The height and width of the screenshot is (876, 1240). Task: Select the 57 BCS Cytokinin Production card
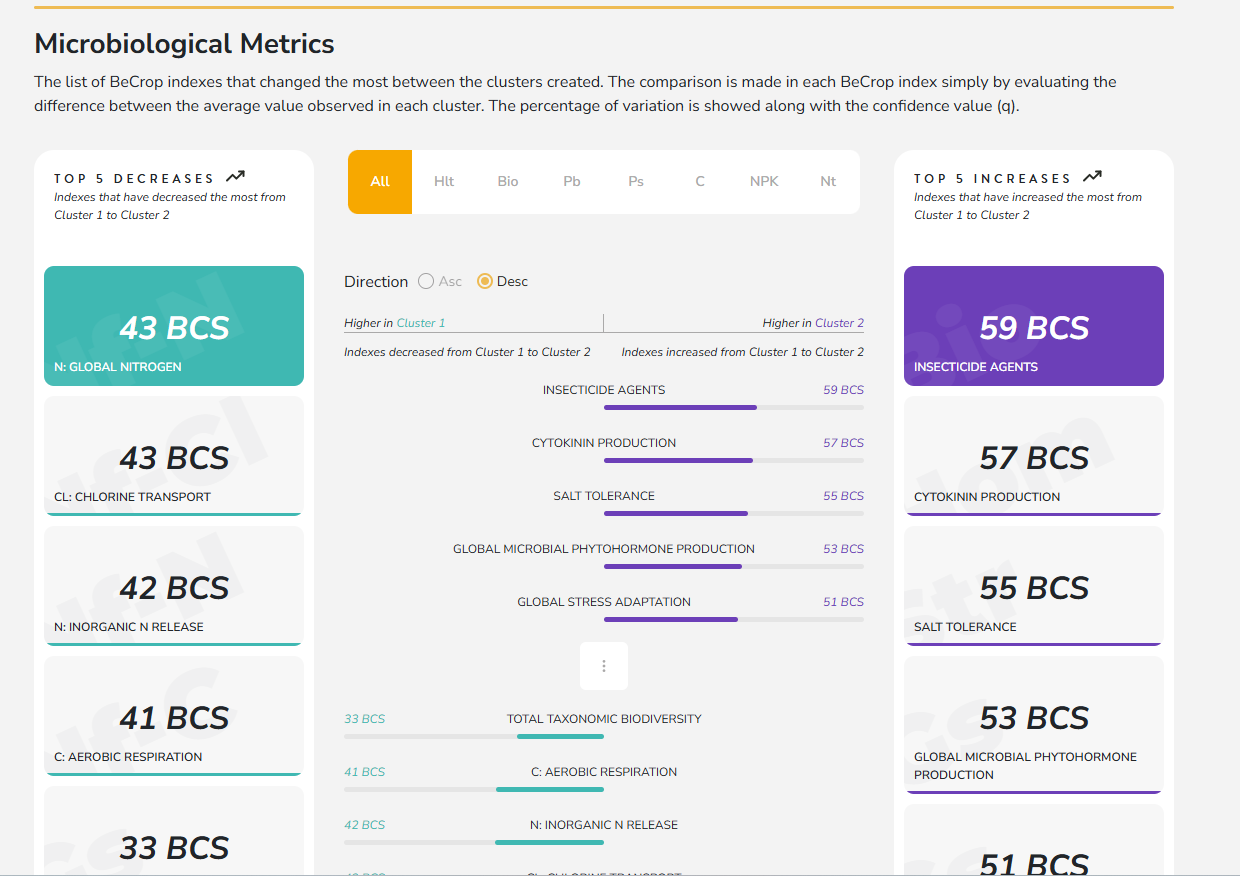coord(1034,456)
